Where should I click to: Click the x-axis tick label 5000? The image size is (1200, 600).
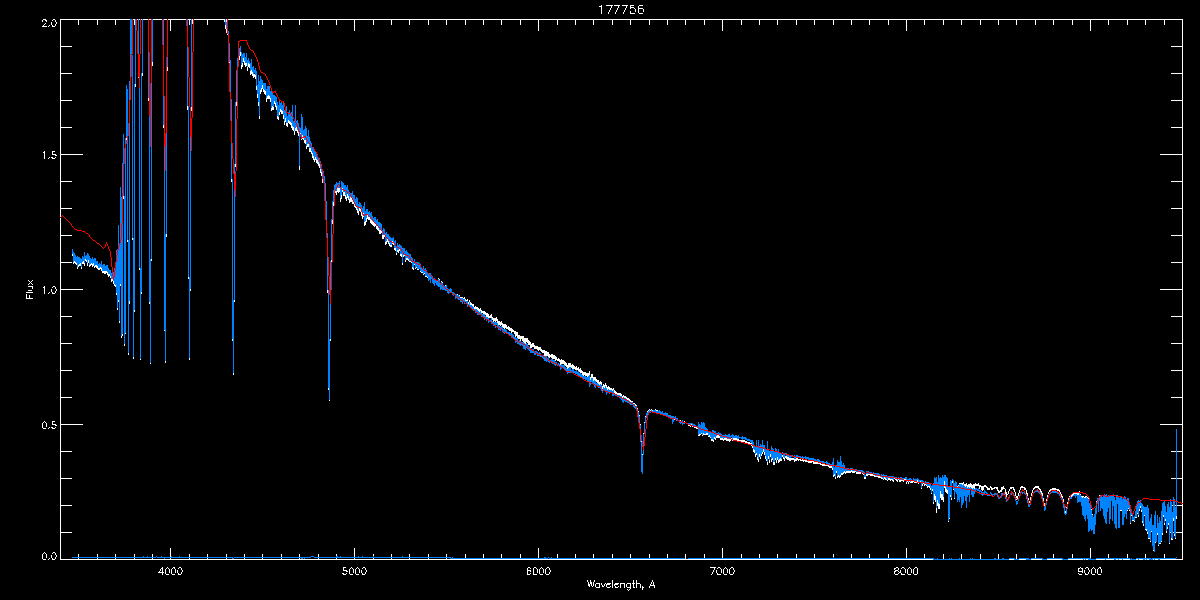pyautogui.click(x=354, y=572)
